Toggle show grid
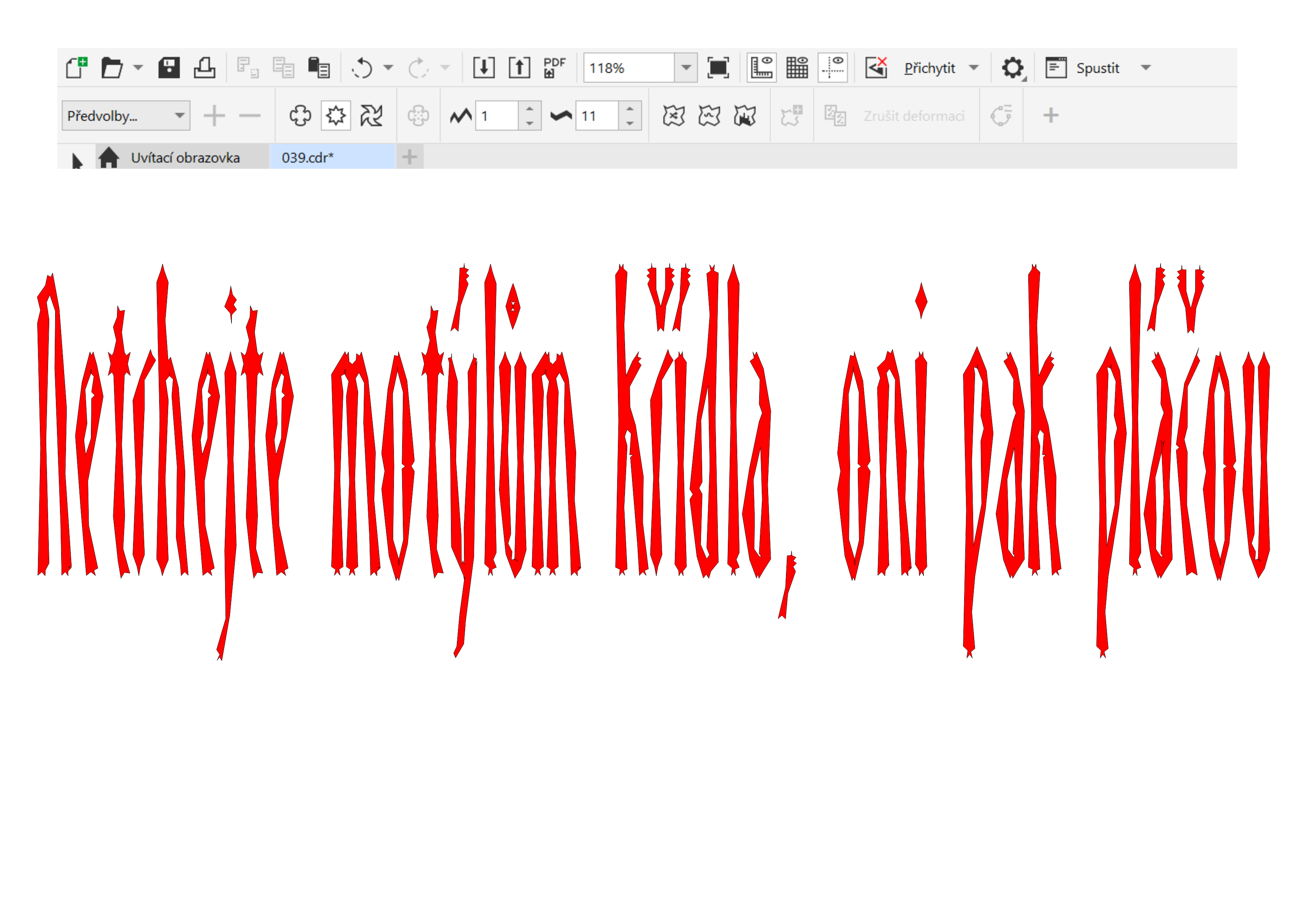 [x=797, y=68]
